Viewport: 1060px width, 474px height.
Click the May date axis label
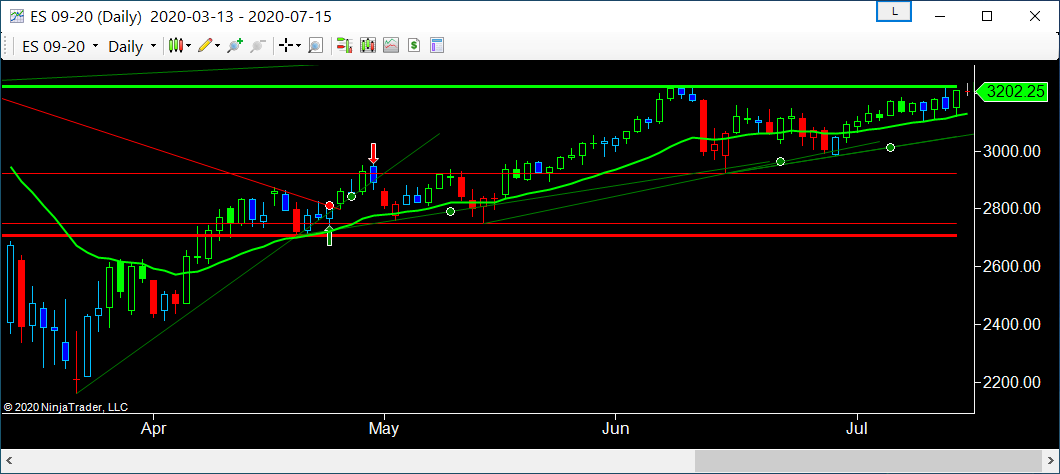385,429
